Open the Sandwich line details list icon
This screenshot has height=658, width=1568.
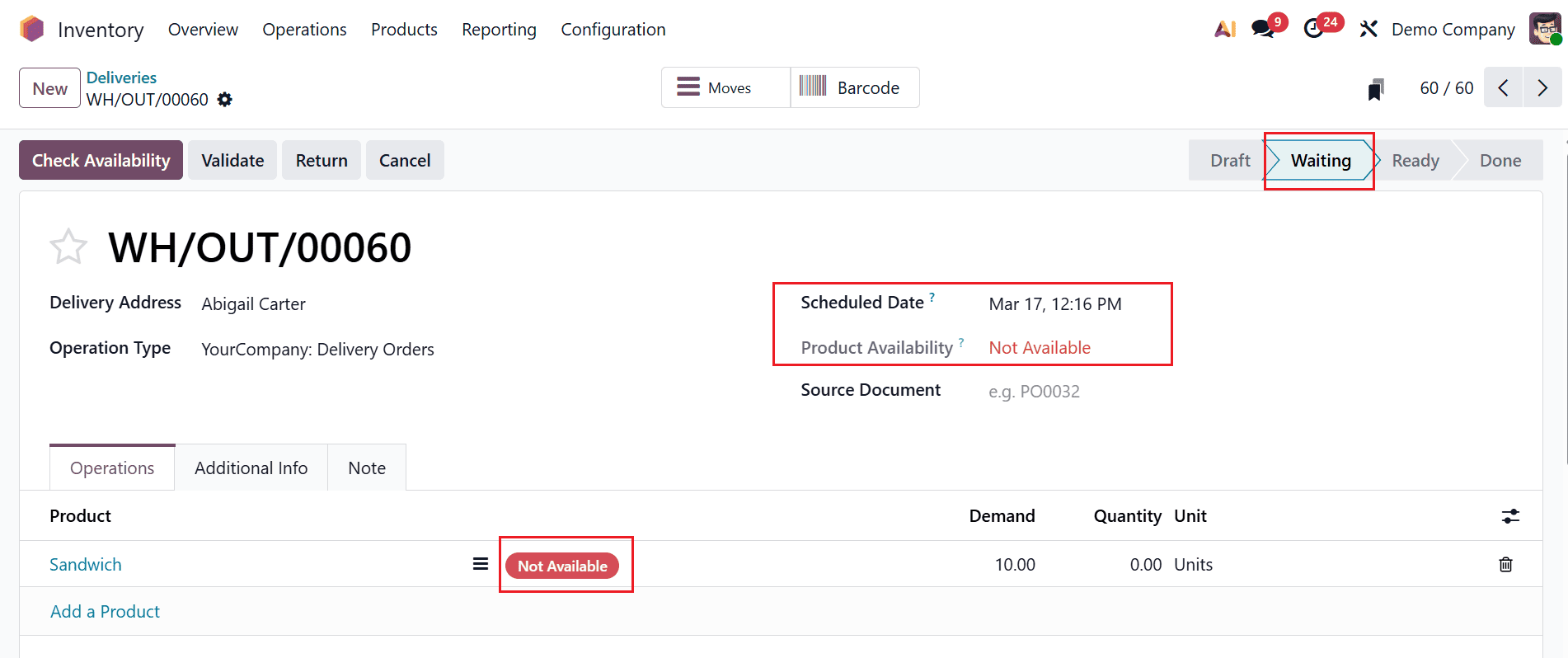(481, 564)
